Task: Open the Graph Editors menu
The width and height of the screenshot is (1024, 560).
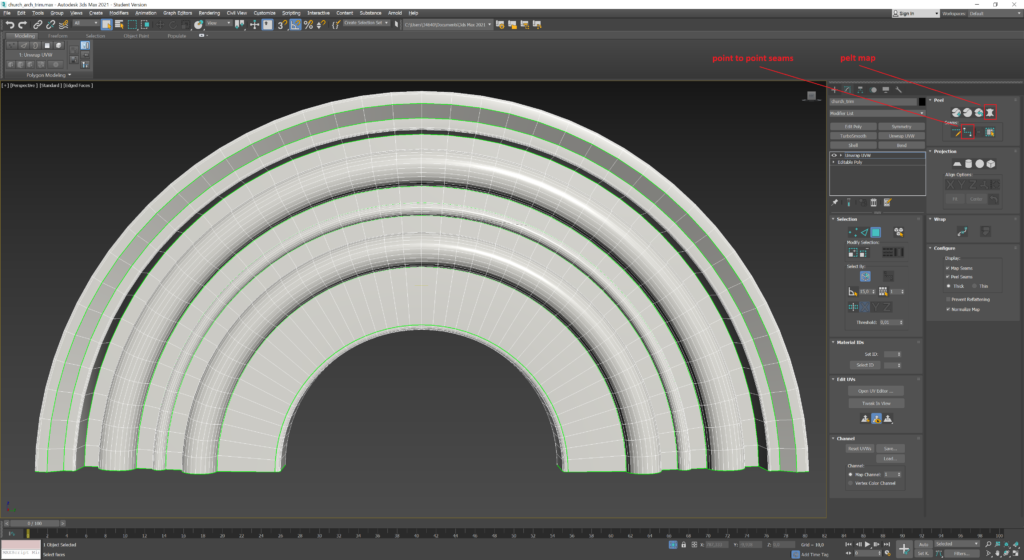Action: (176, 12)
